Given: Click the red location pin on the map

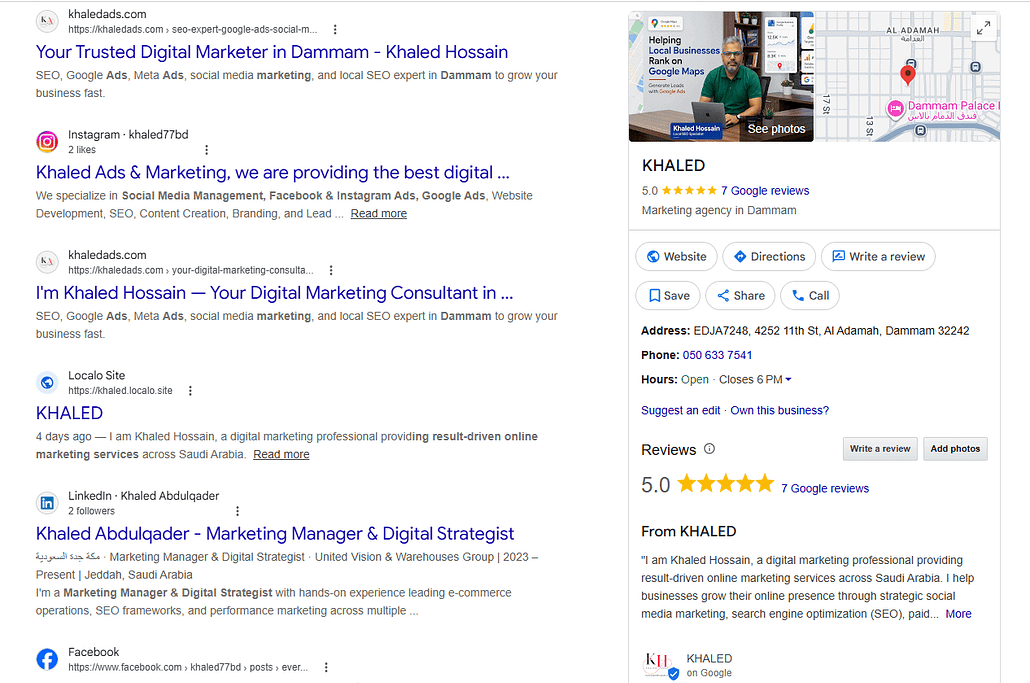Looking at the screenshot, I should [x=907, y=75].
